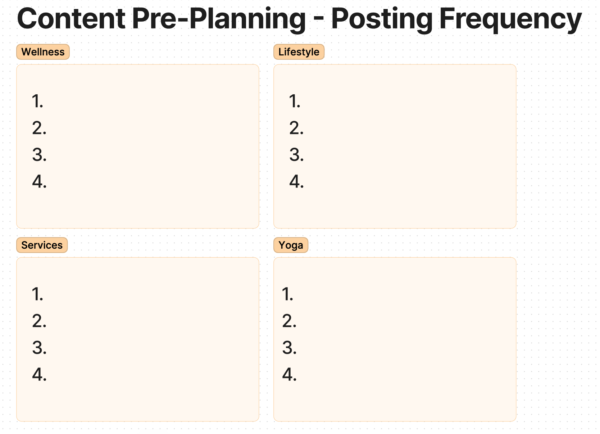
Task: Click list item 2 in the Lifestyle card
Action: tap(296, 128)
